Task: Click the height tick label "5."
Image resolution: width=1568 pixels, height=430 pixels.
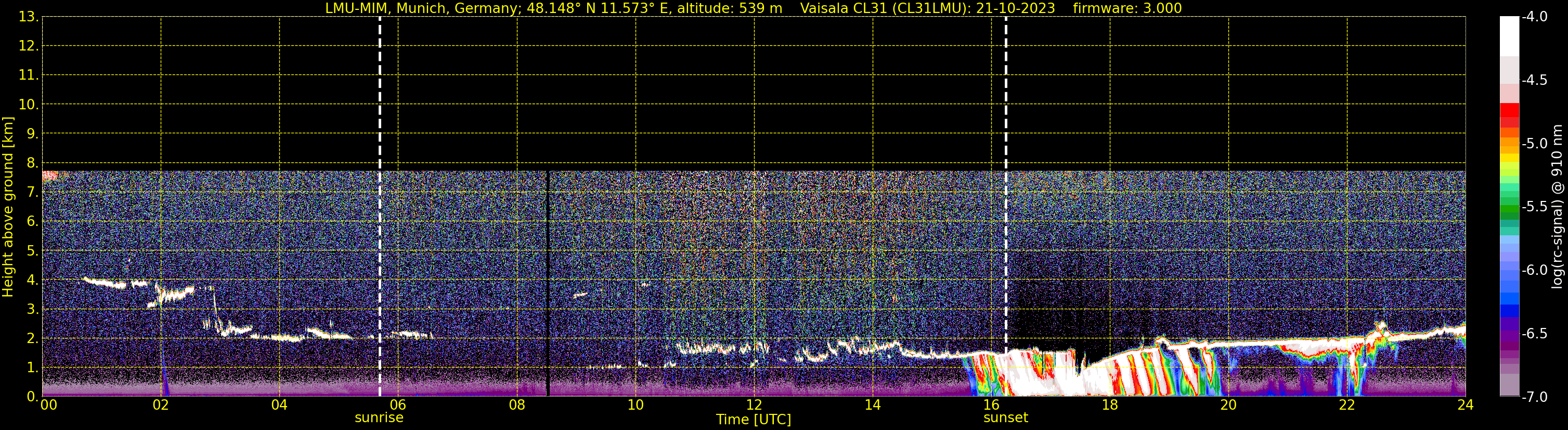Action: [x=32, y=251]
